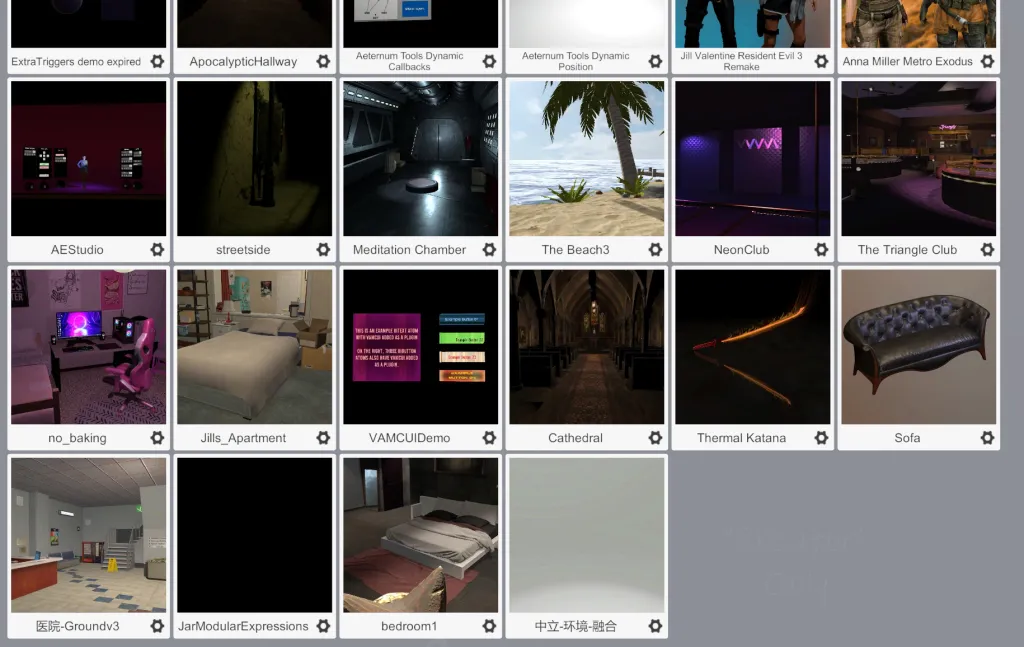
Task: Open the no_baking gaming room thumbnail
Action: (89, 347)
